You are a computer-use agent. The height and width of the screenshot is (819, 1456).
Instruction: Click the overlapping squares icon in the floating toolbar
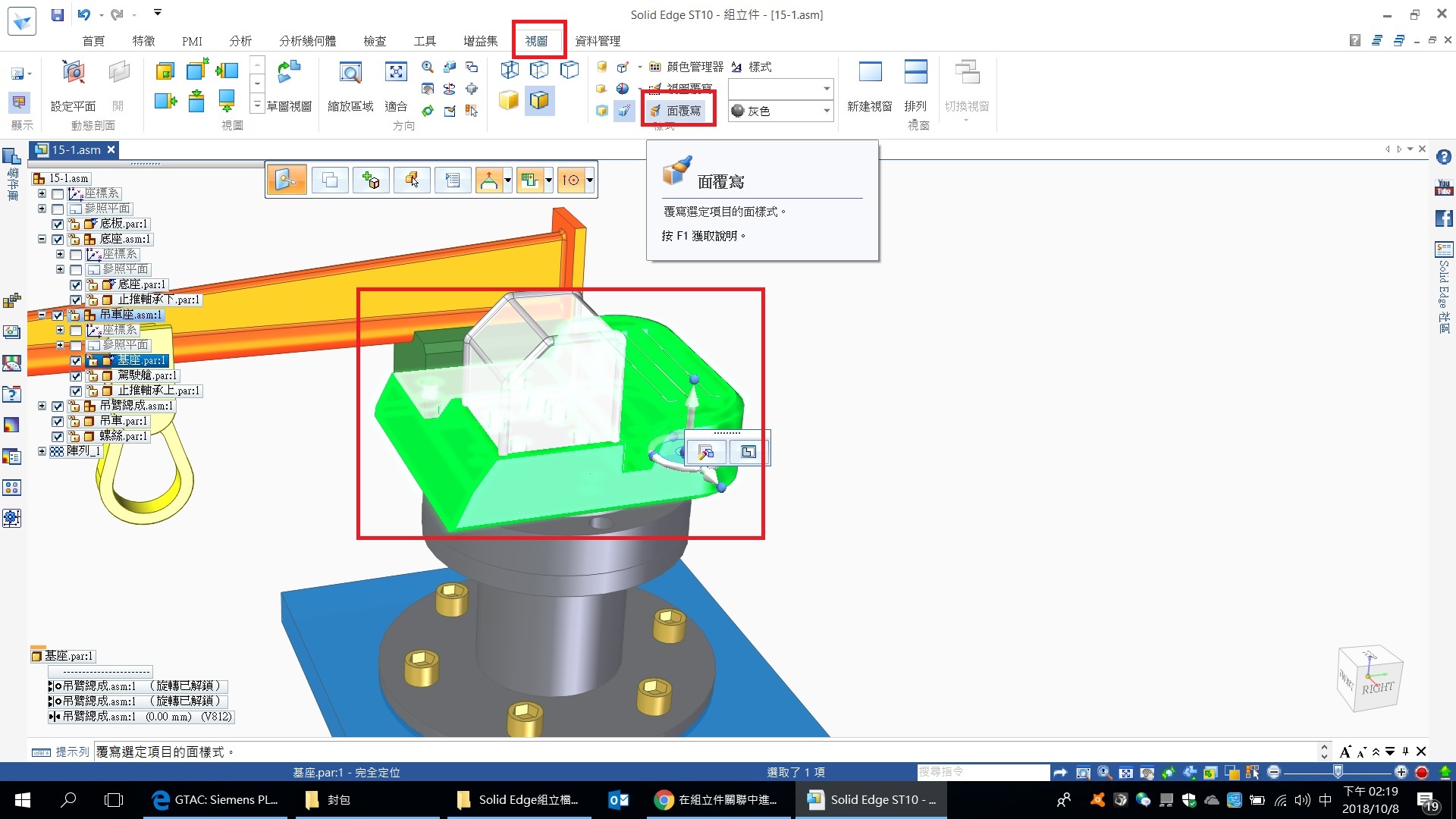(x=330, y=180)
